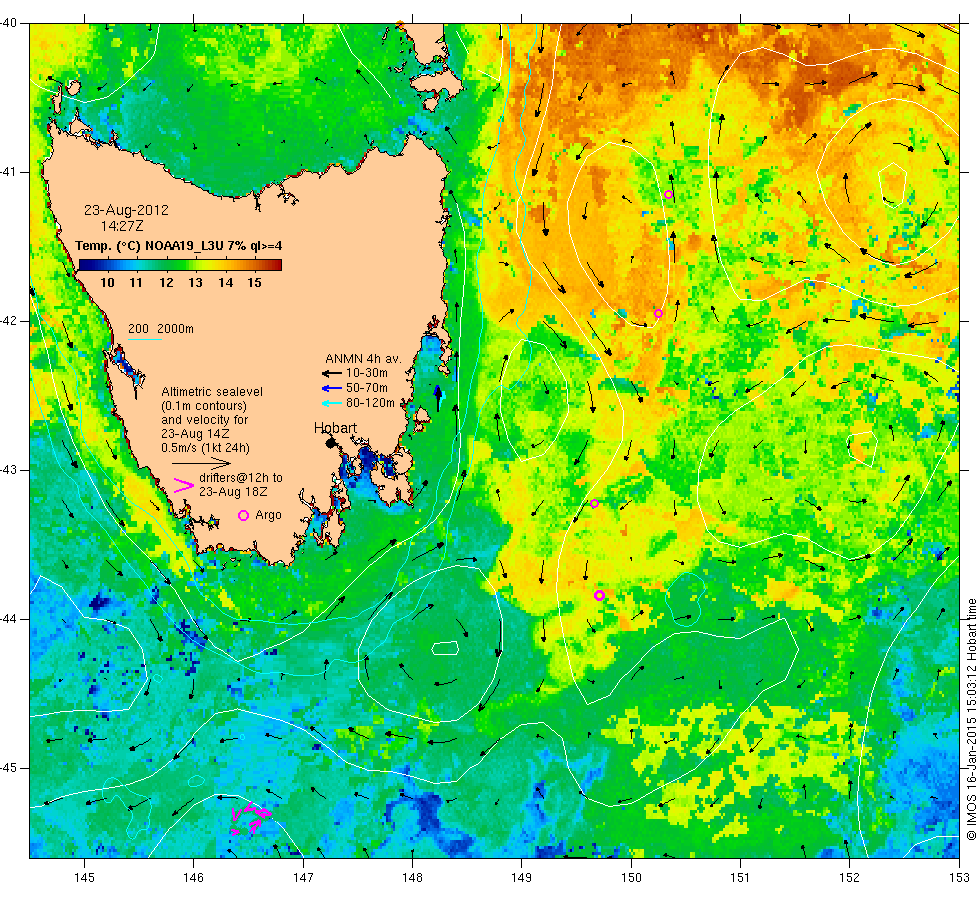Viewport: 980px width, 900px height.
Task: Click the cyan 80-120m legend arrow
Action: tap(331, 403)
